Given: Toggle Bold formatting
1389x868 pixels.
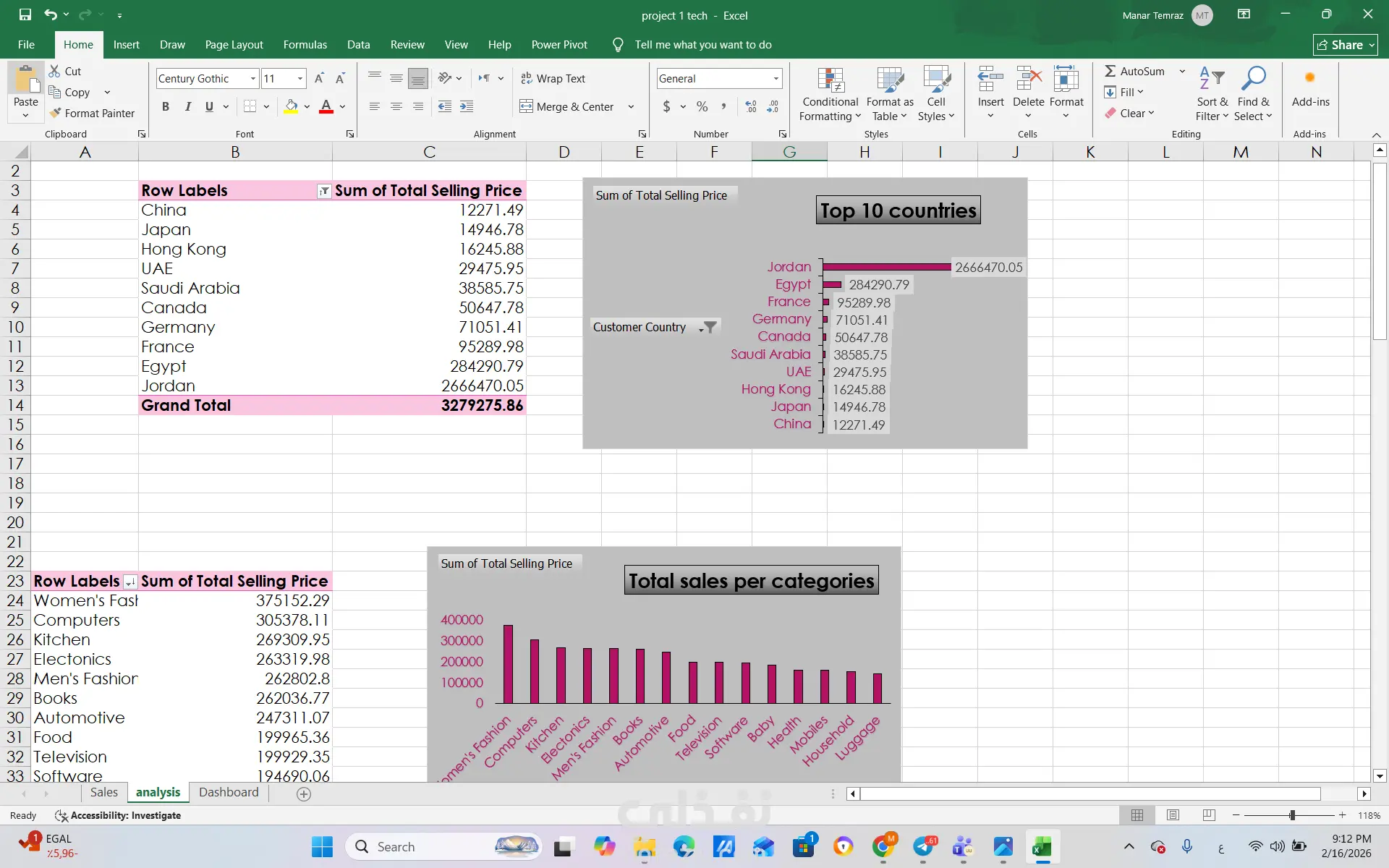Looking at the screenshot, I should [166, 106].
